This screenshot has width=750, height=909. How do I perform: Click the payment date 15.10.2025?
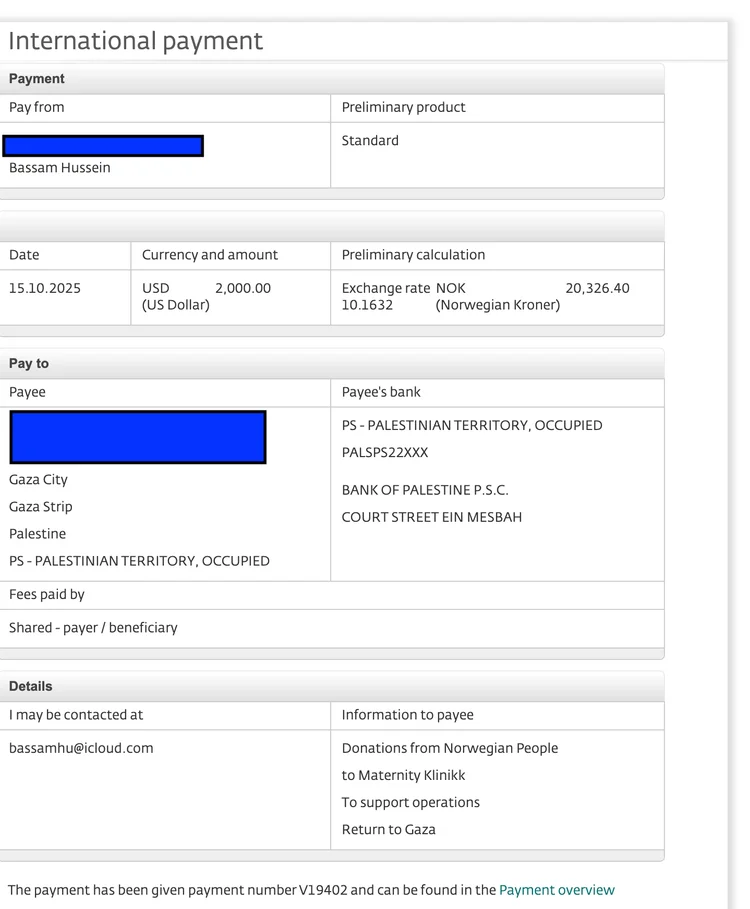(45, 288)
